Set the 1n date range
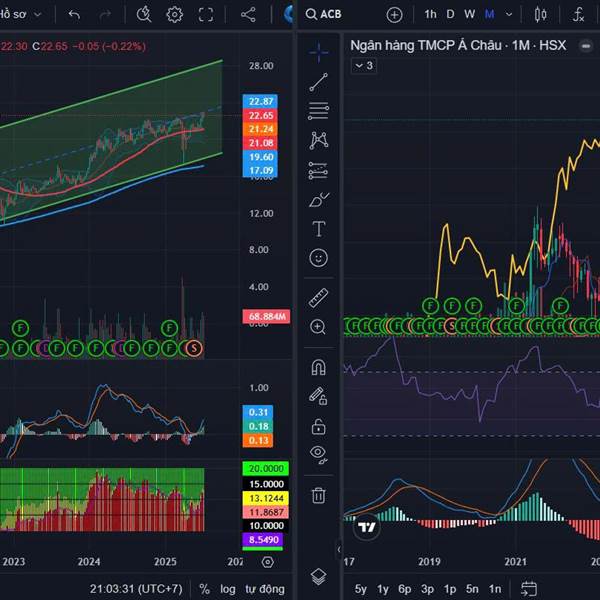This screenshot has width=600, height=600. [495, 589]
